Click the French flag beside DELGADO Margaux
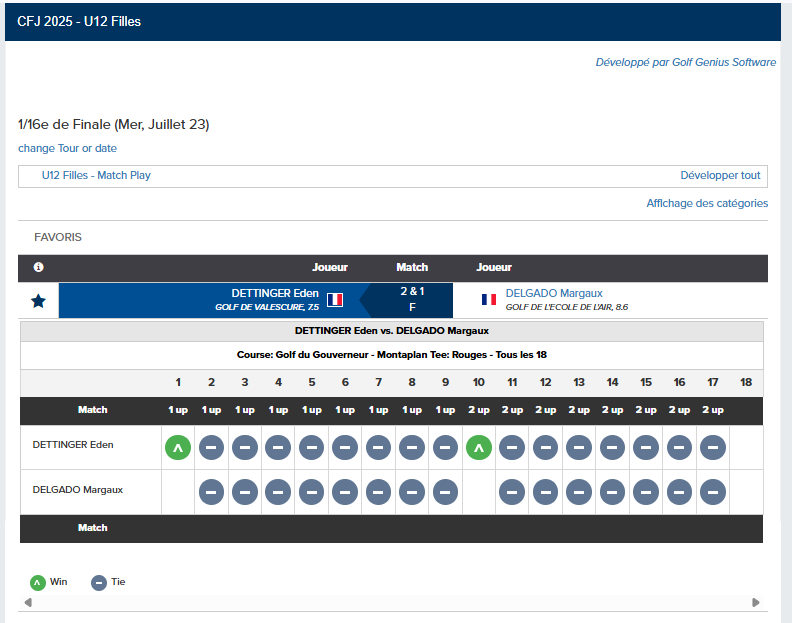Viewport: 792px width, 623px height. coord(489,299)
